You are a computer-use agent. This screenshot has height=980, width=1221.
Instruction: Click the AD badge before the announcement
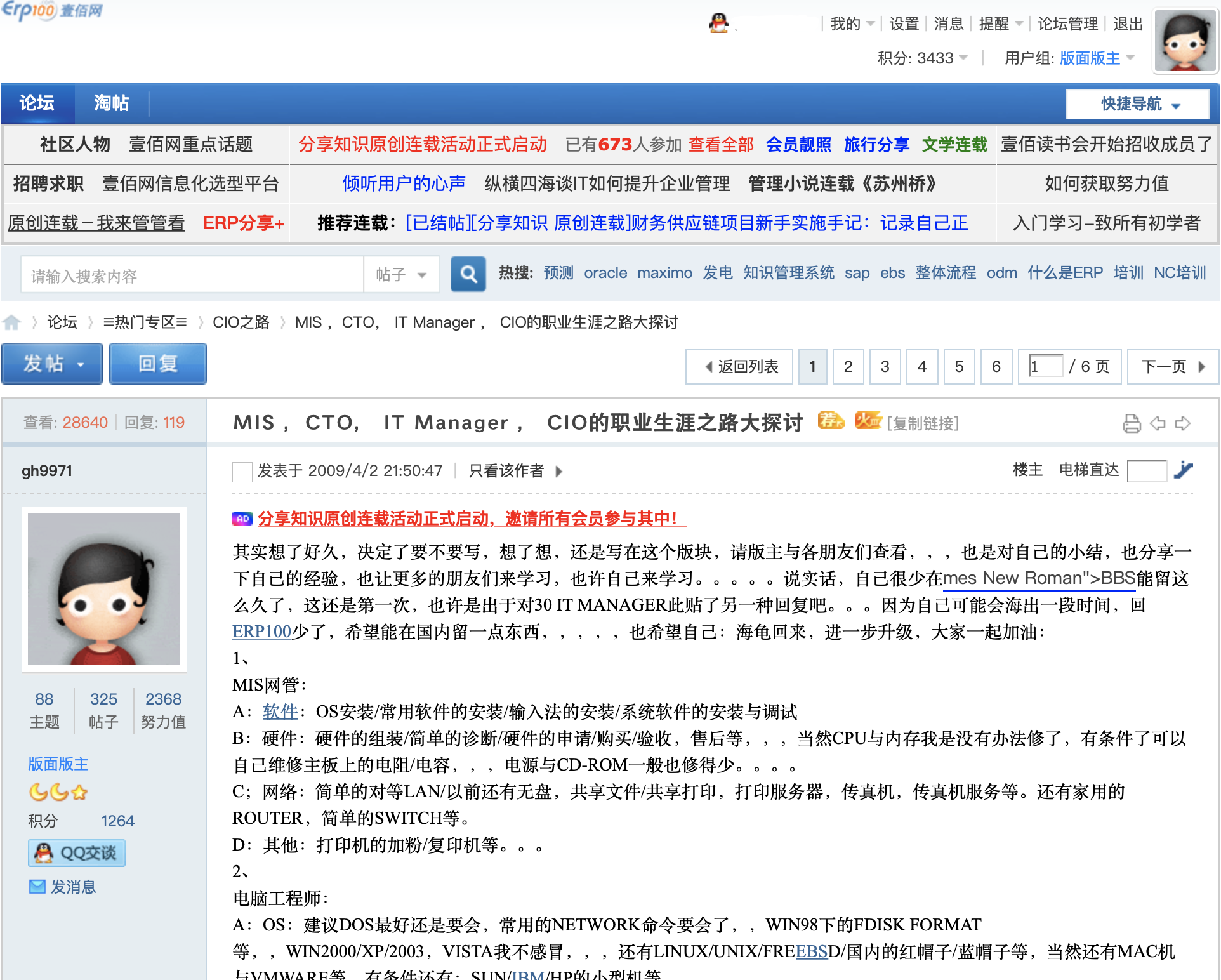pos(242,519)
